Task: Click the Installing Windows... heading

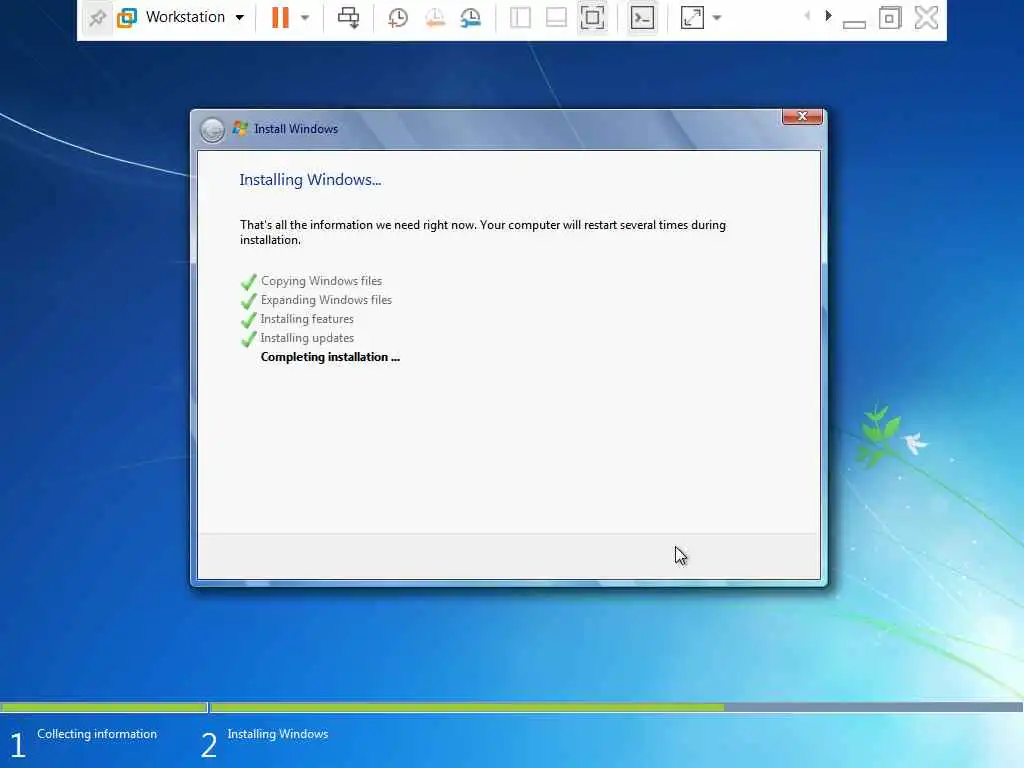Action: (x=310, y=180)
